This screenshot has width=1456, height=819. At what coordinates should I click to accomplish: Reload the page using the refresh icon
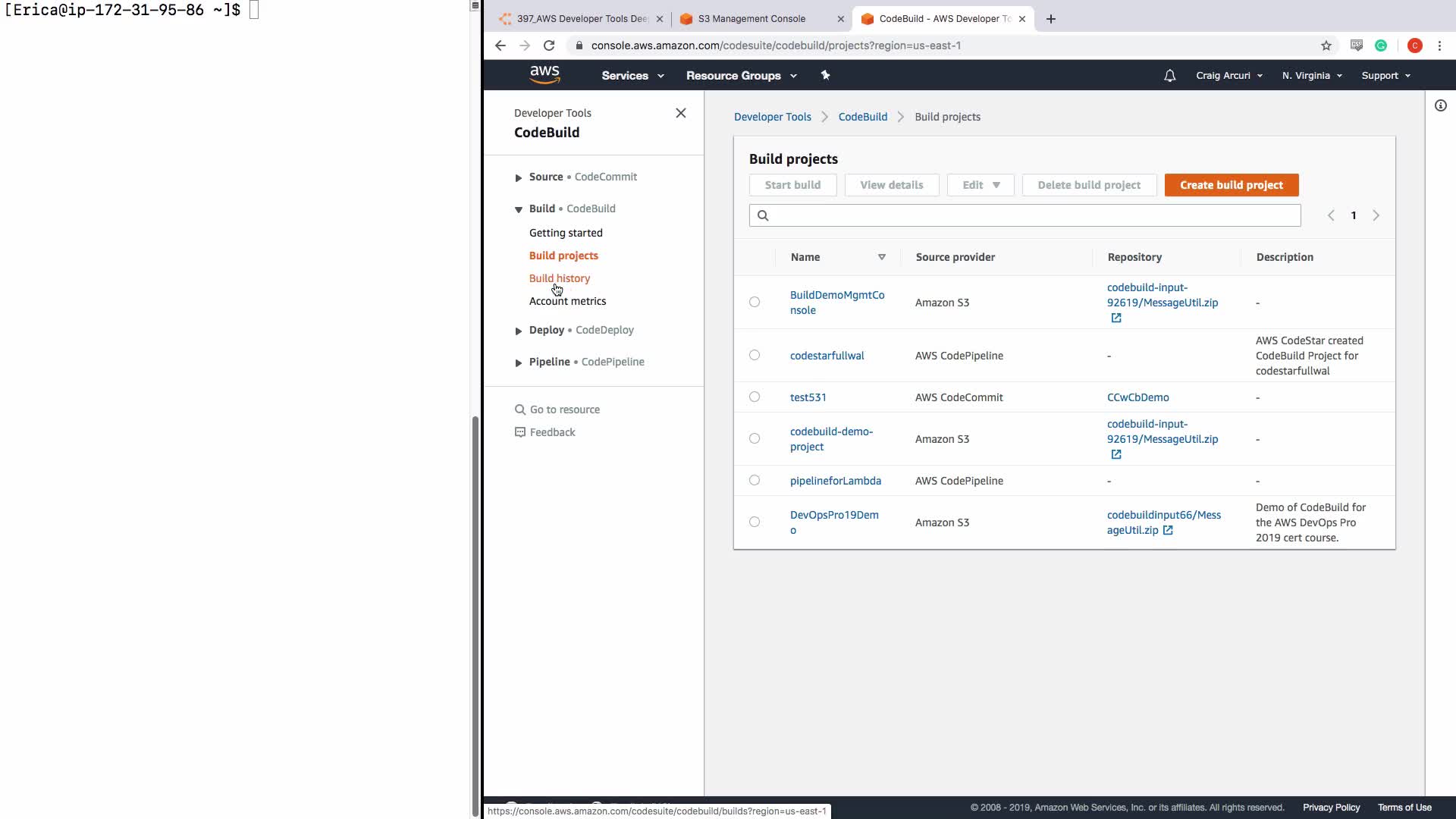coord(549,45)
